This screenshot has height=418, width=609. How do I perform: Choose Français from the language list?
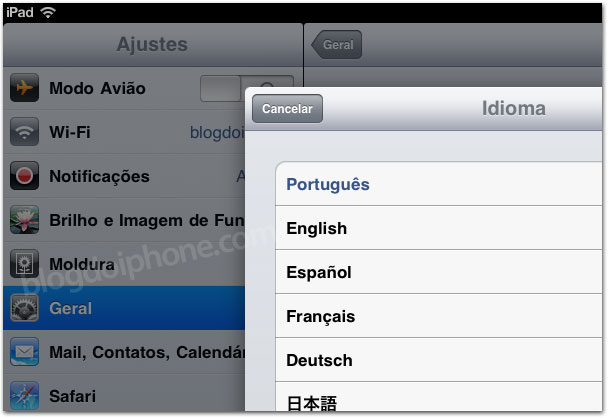(x=438, y=316)
